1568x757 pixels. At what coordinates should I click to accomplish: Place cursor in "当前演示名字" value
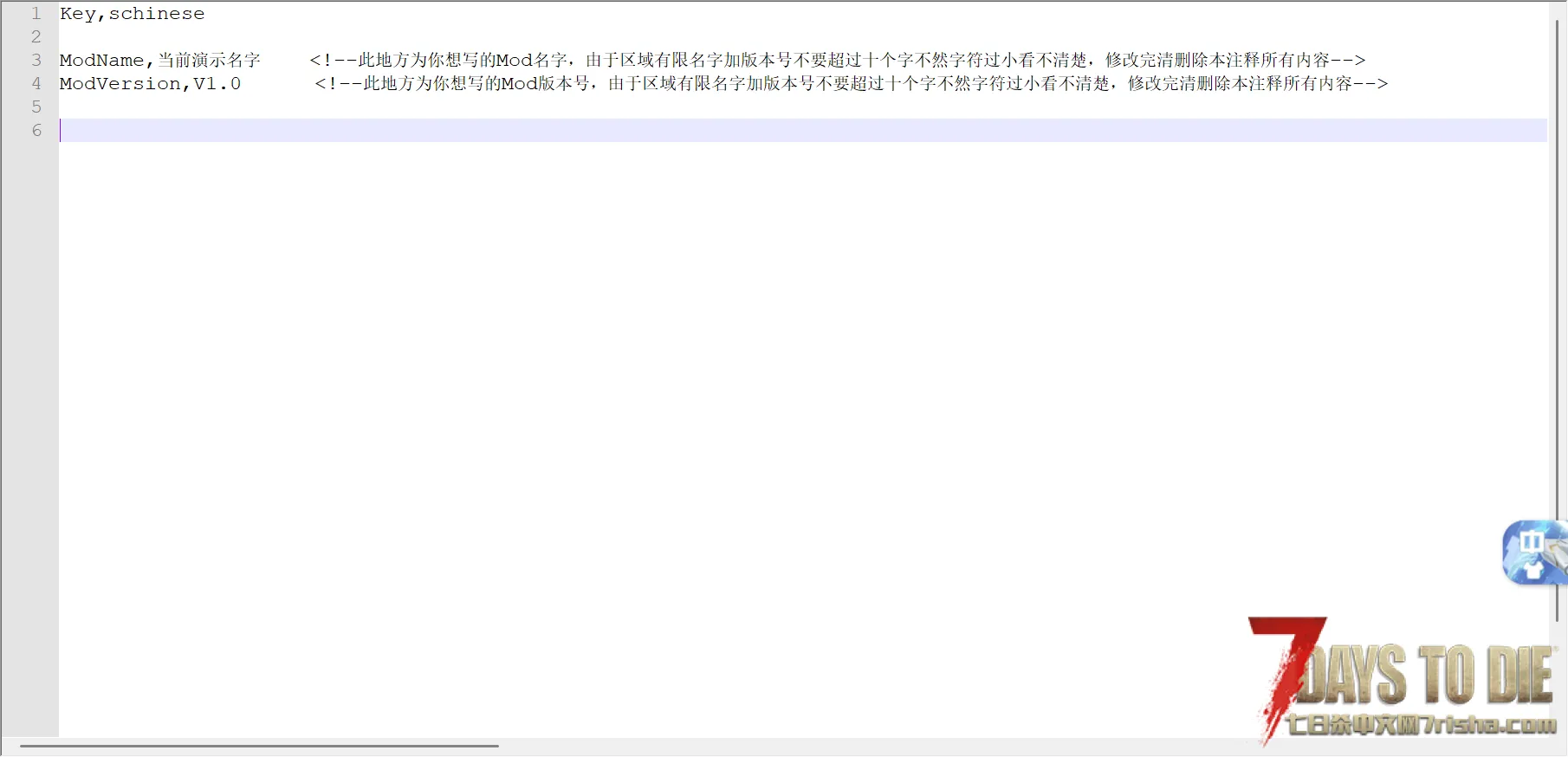tap(209, 61)
